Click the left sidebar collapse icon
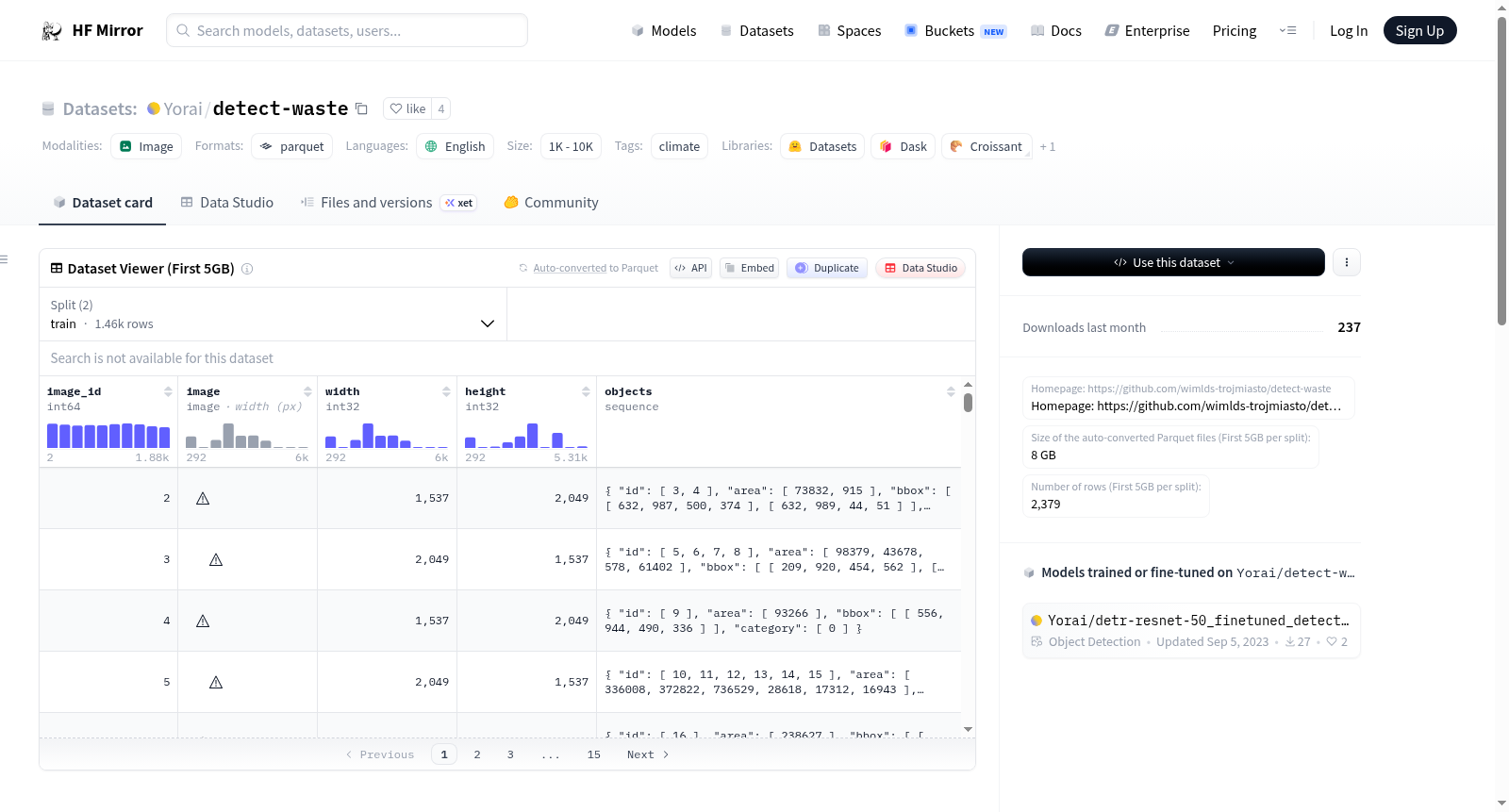 (x=4, y=259)
